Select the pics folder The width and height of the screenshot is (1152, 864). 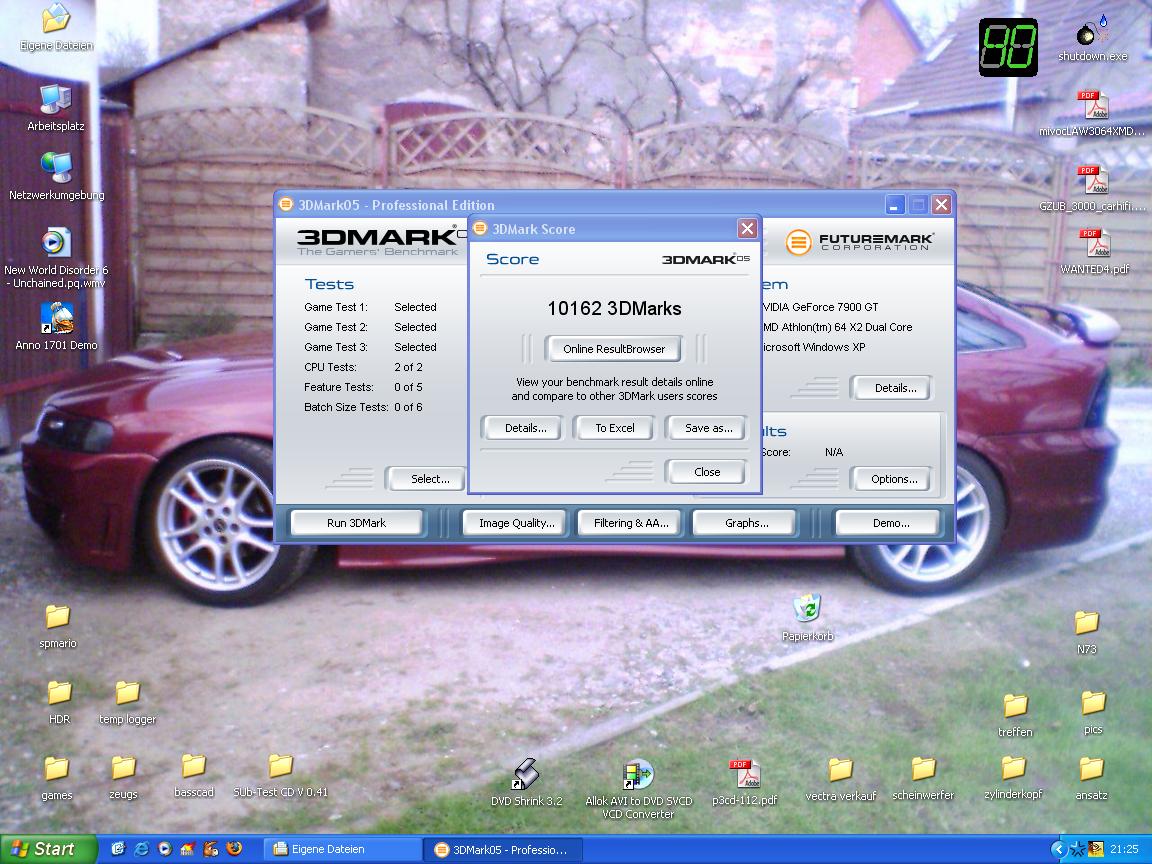pos(1093,713)
